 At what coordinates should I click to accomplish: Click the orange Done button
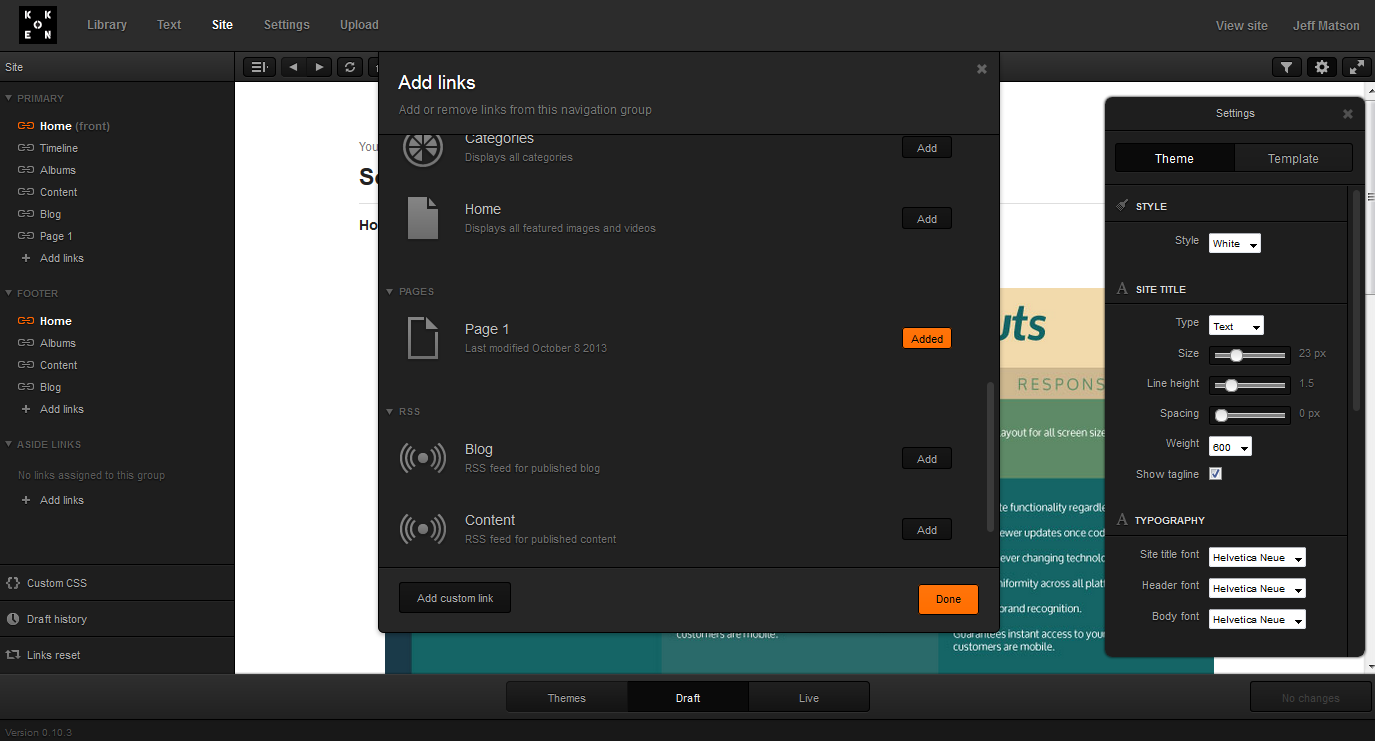pos(948,599)
